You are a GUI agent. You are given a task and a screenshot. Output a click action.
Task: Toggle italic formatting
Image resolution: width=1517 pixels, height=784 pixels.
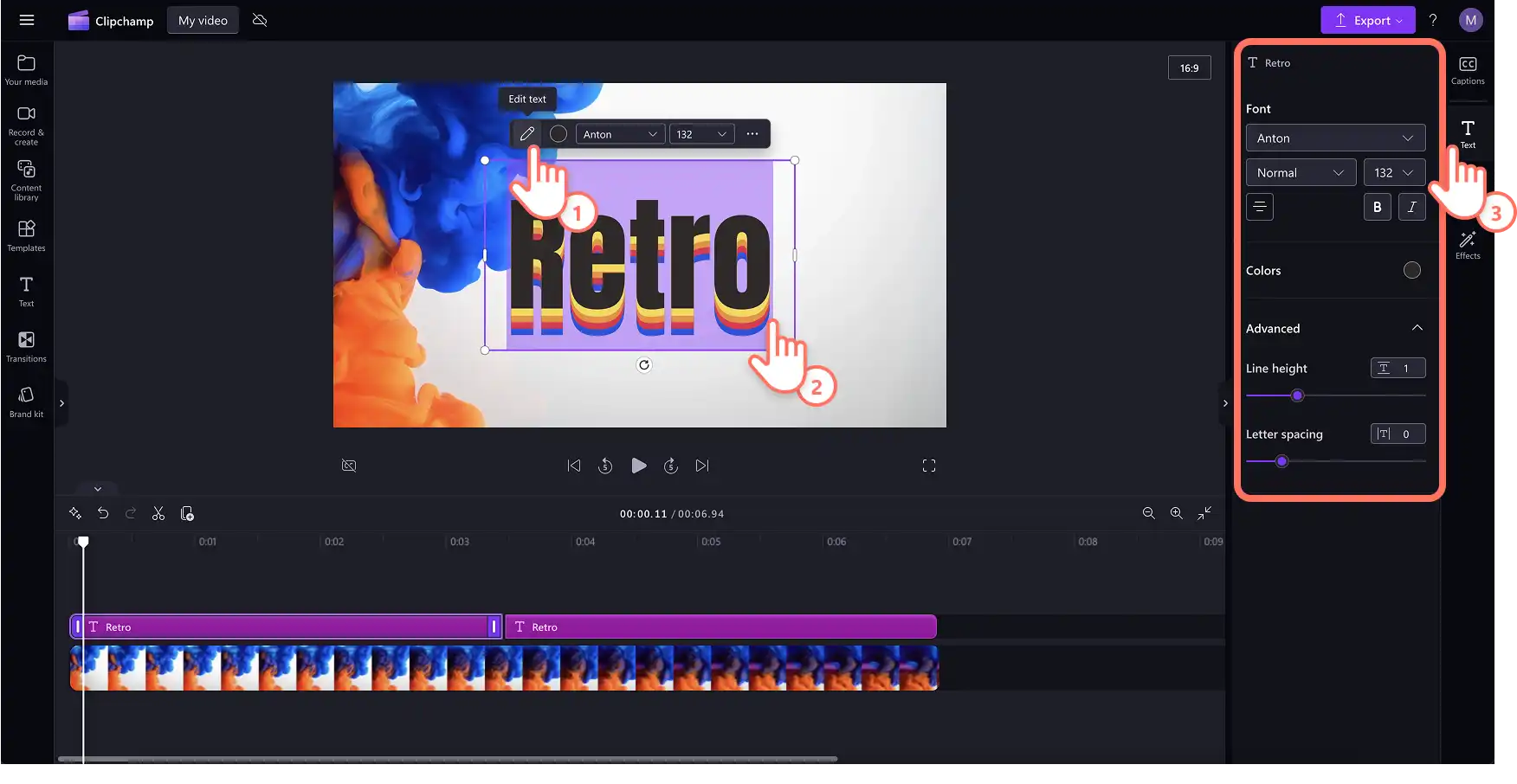click(x=1412, y=207)
